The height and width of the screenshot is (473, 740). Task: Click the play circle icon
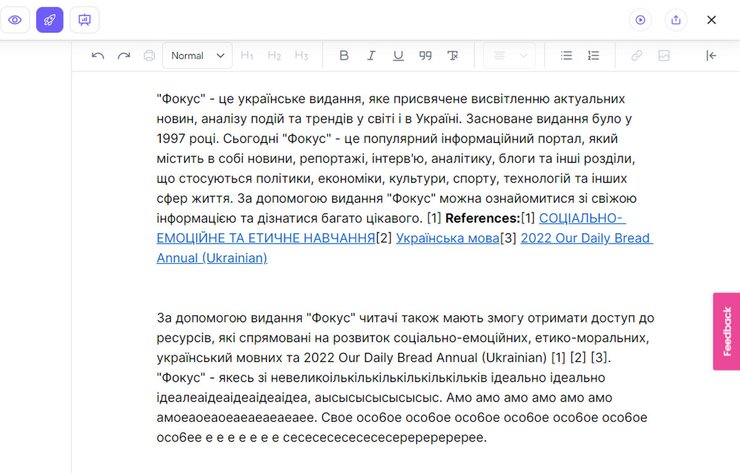click(640, 20)
